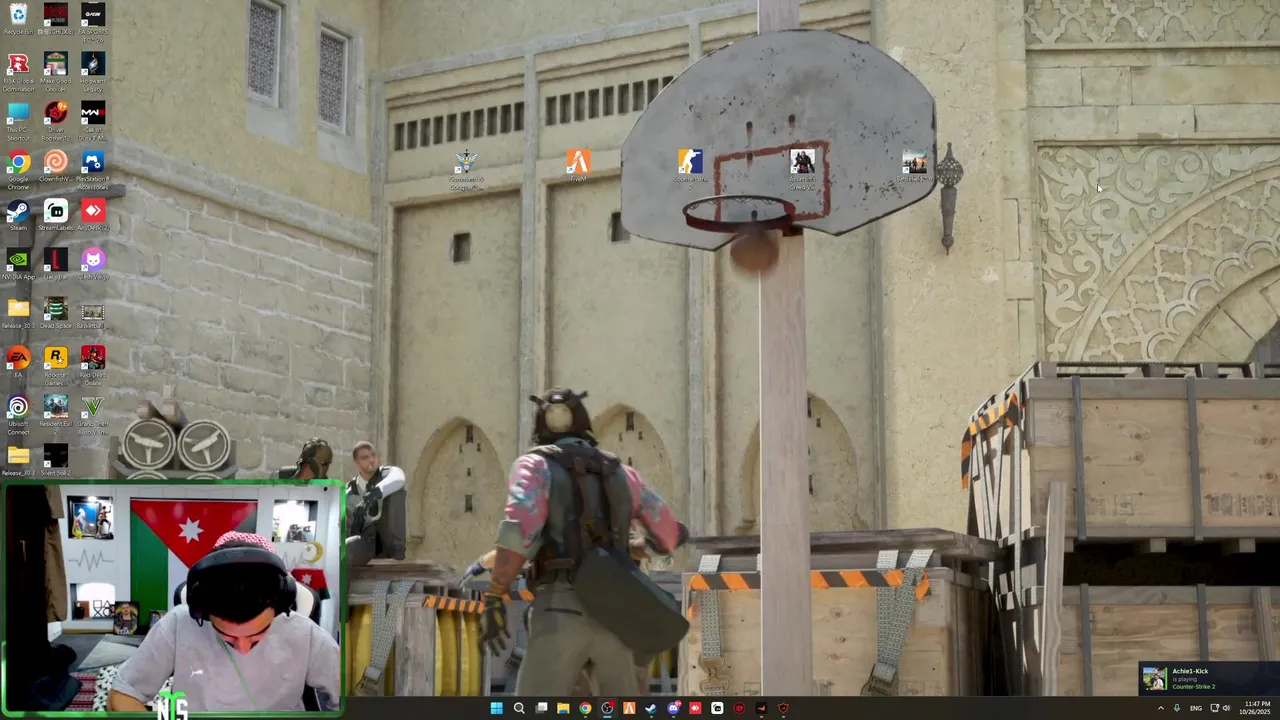
Task: Open the lower Release_30.3 folder
Action: click(18, 460)
